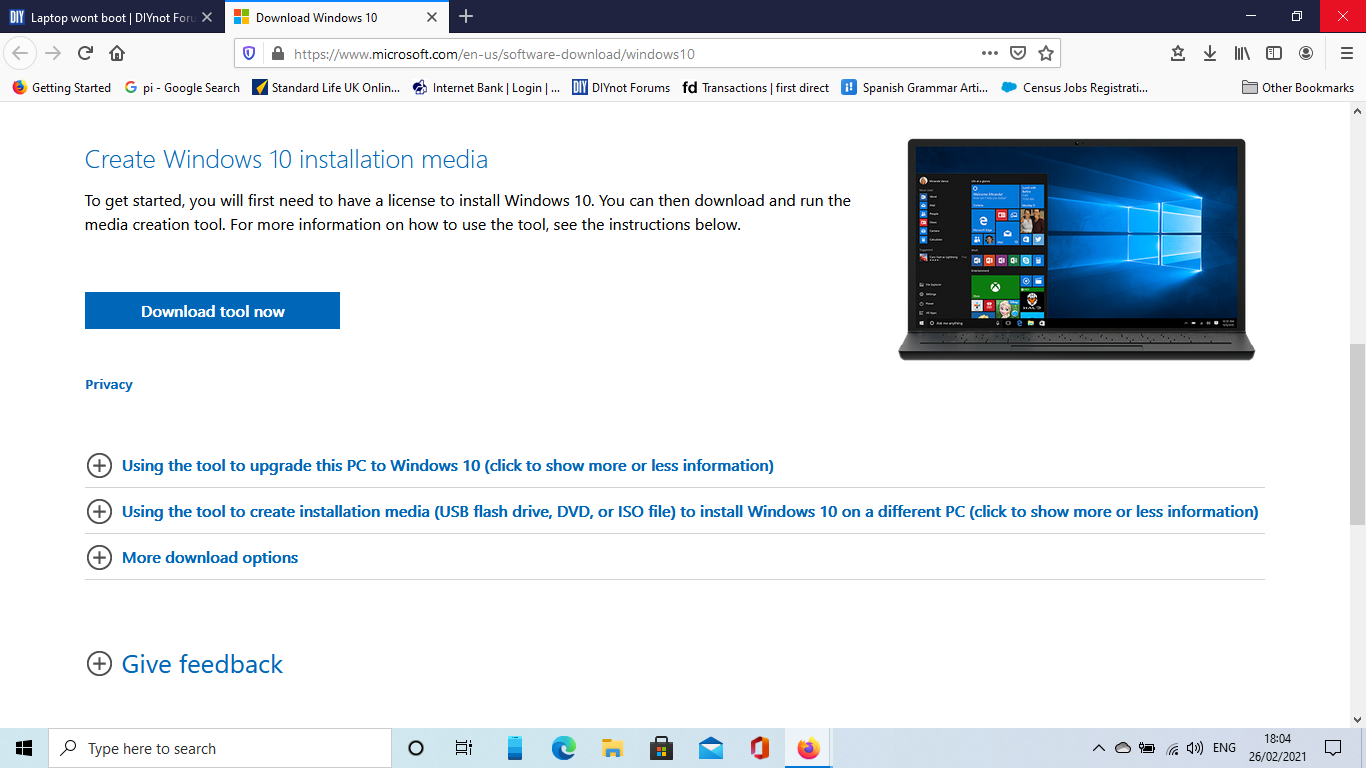Click the 'Download tool now' button

coord(212,311)
